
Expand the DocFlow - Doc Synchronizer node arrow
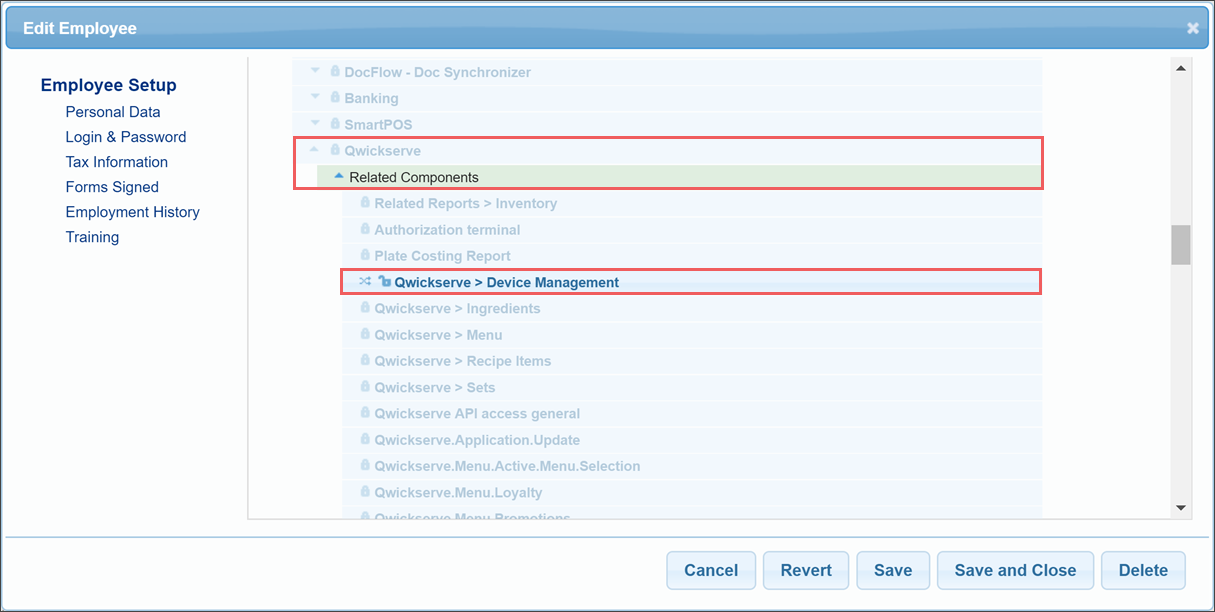click(315, 72)
